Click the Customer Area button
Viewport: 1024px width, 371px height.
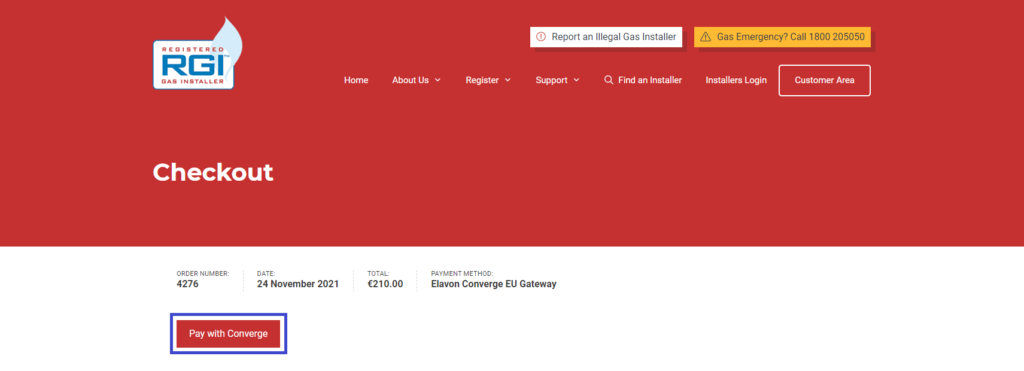coord(824,80)
